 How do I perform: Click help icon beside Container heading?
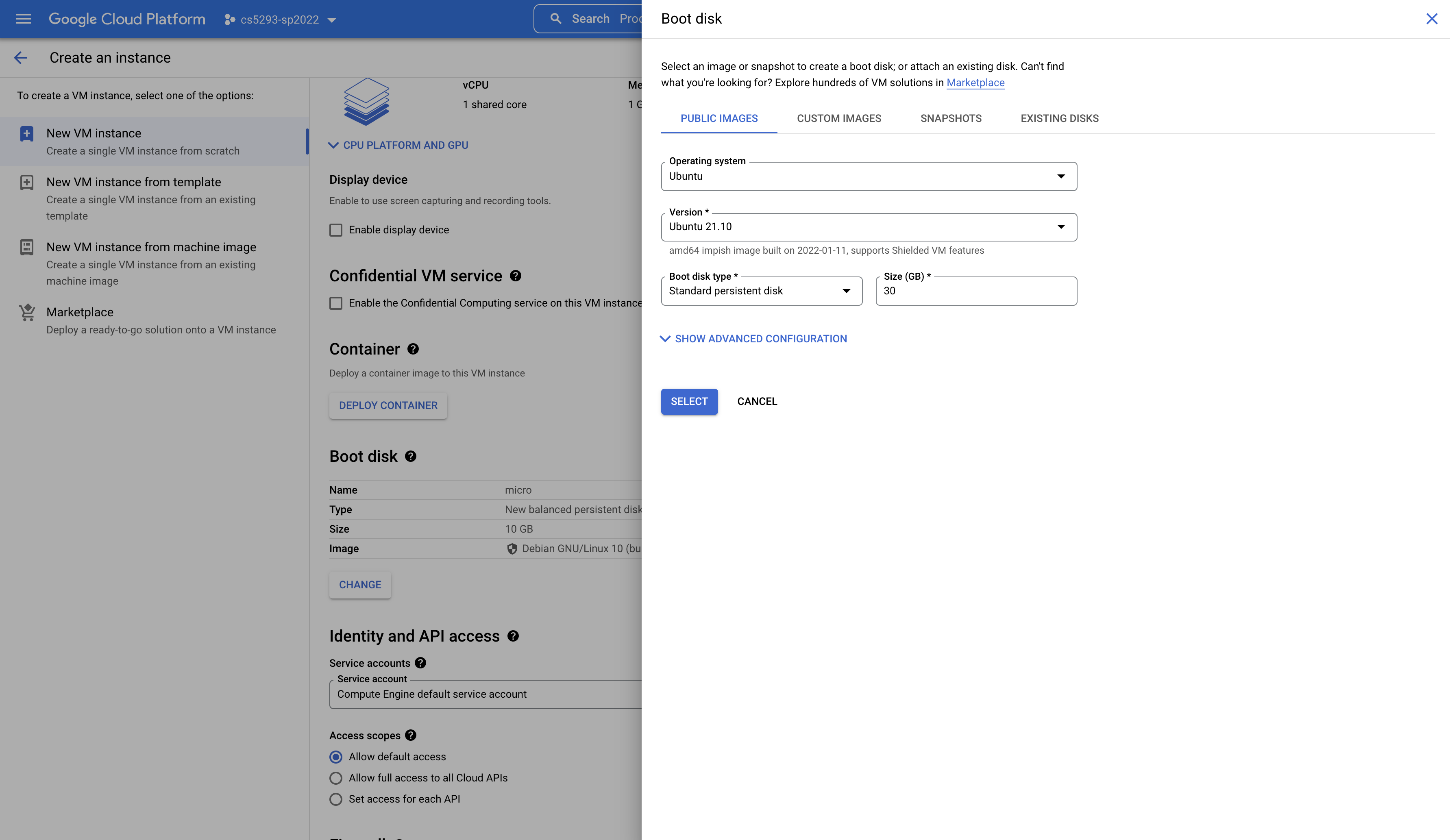[413, 349]
